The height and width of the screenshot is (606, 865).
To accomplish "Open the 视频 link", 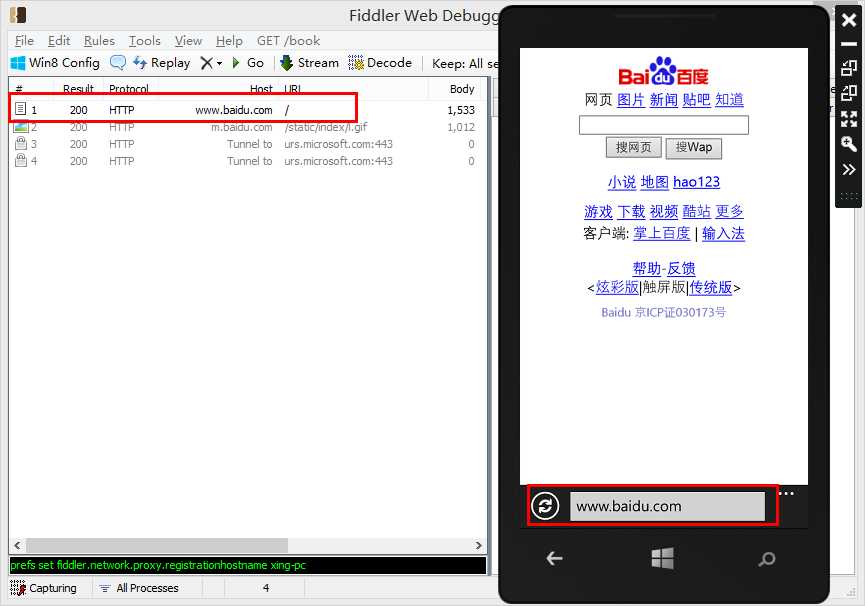I will pos(664,212).
